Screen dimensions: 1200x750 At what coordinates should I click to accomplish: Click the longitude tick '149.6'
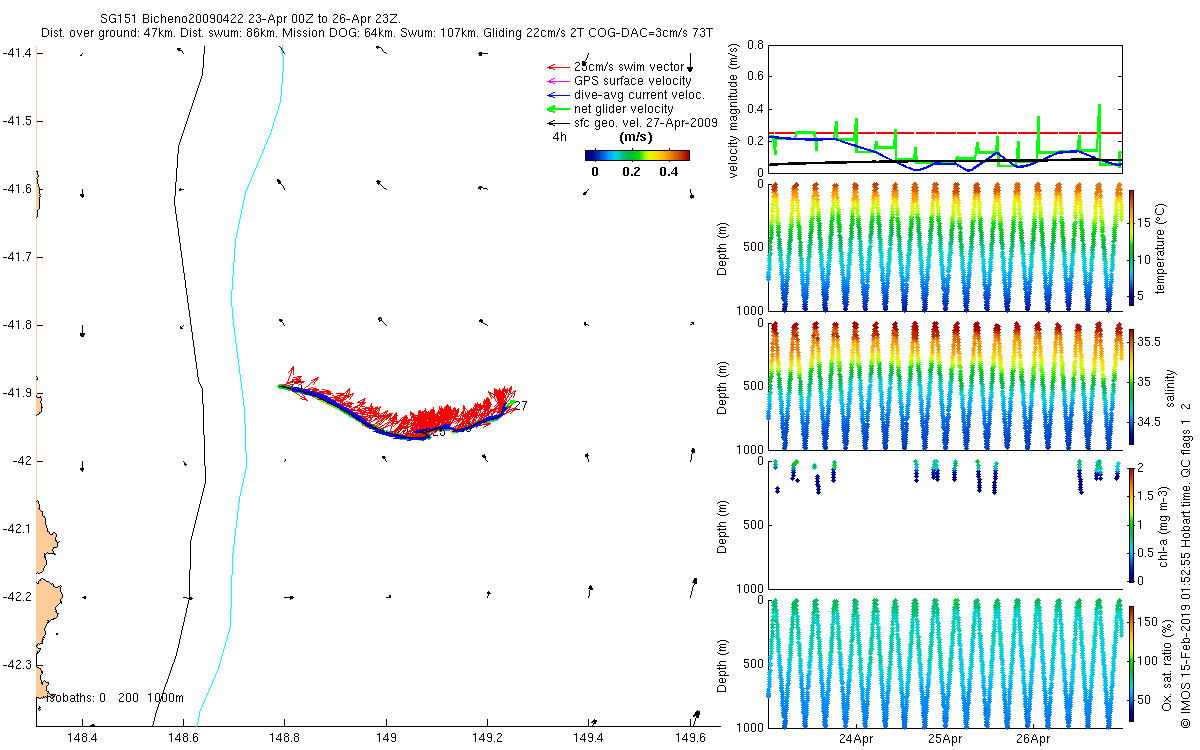pyautogui.click(x=690, y=739)
